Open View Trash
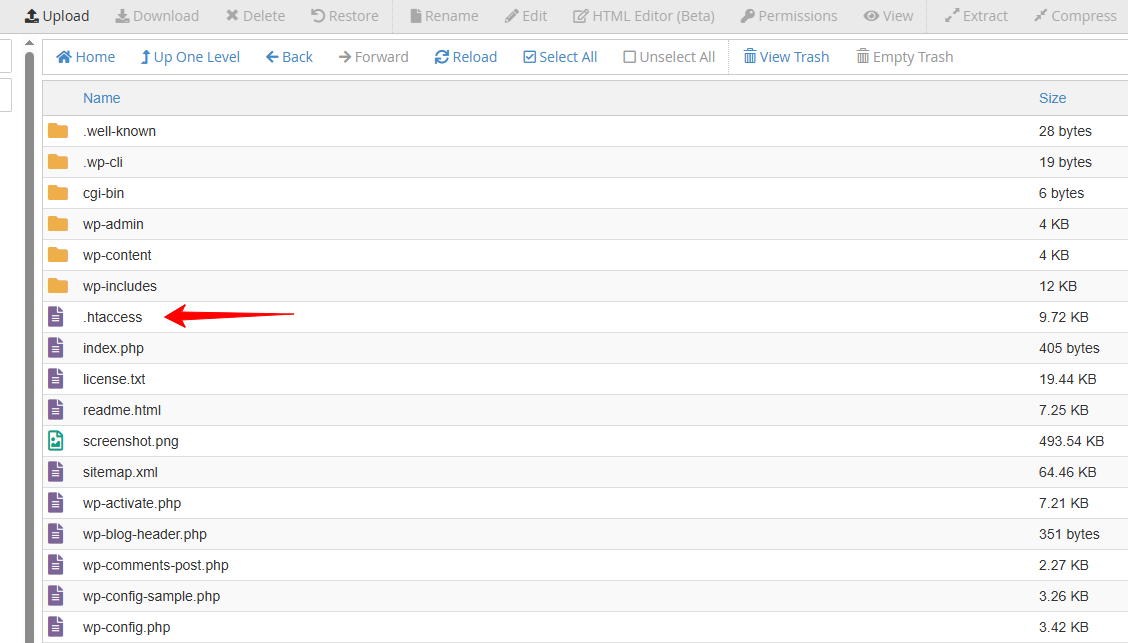1128x643 pixels. pos(786,57)
